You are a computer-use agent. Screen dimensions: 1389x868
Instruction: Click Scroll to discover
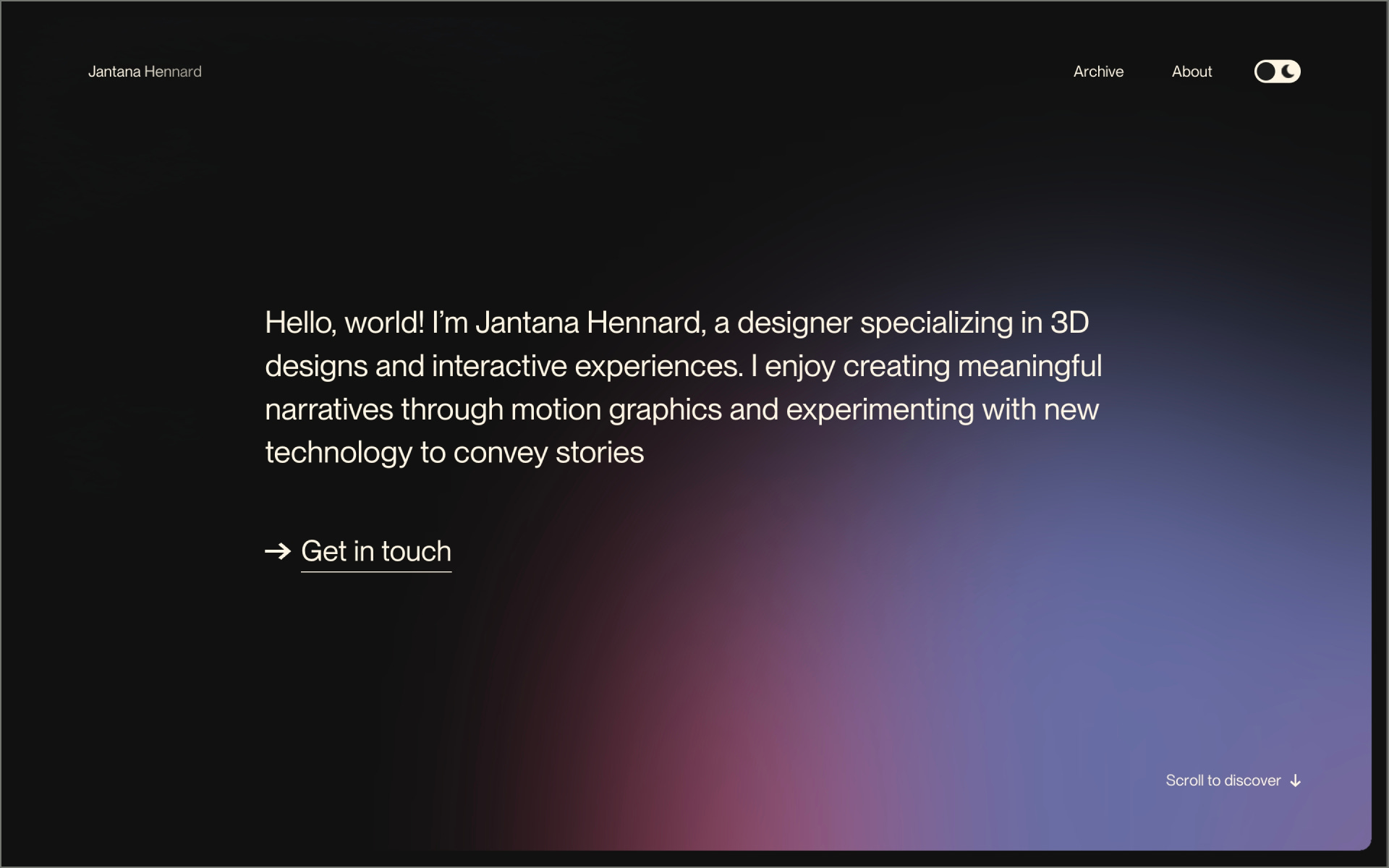click(1223, 780)
